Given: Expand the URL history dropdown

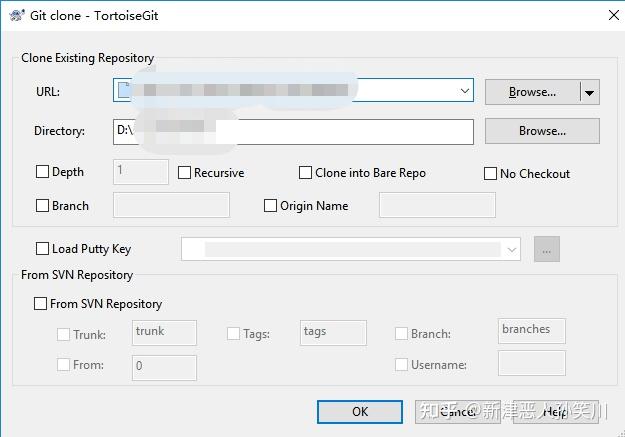Looking at the screenshot, I should click(x=465, y=91).
